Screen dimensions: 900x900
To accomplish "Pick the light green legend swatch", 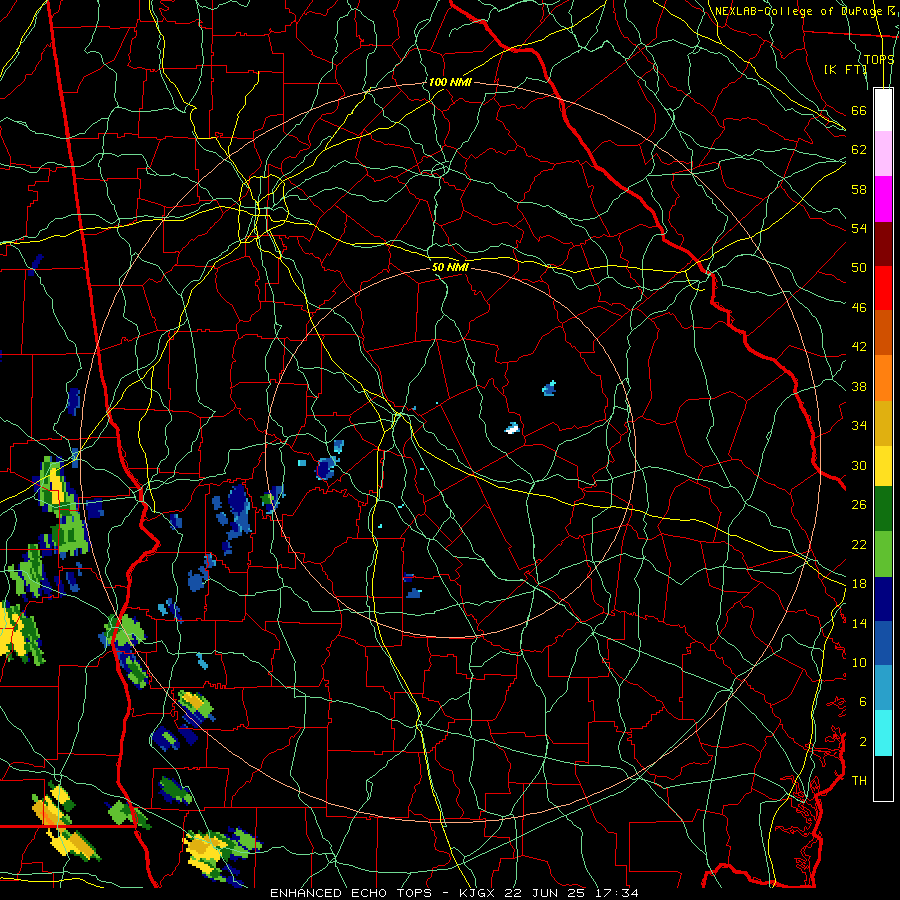I will (x=883, y=553).
